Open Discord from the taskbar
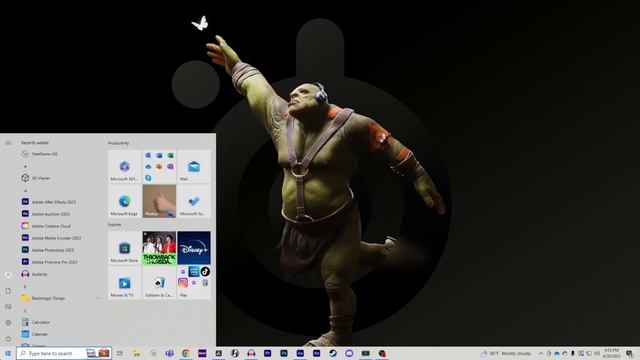This screenshot has height=360, width=640. pos(349,353)
